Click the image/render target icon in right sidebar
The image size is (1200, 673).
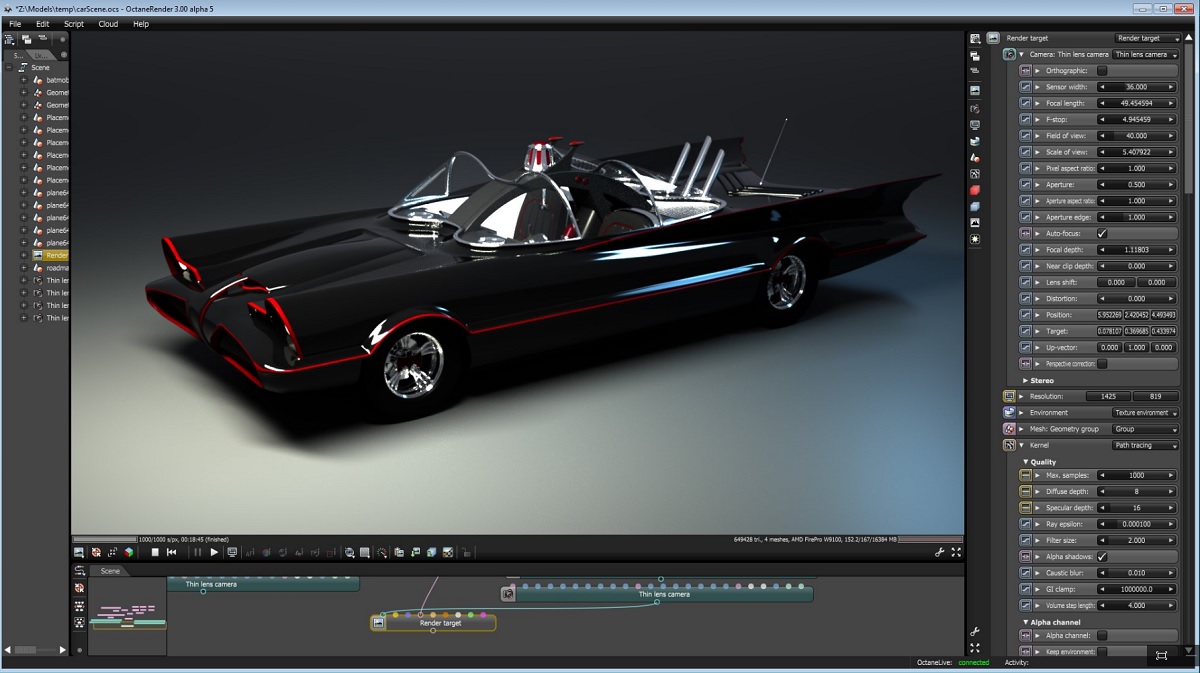[x=975, y=90]
